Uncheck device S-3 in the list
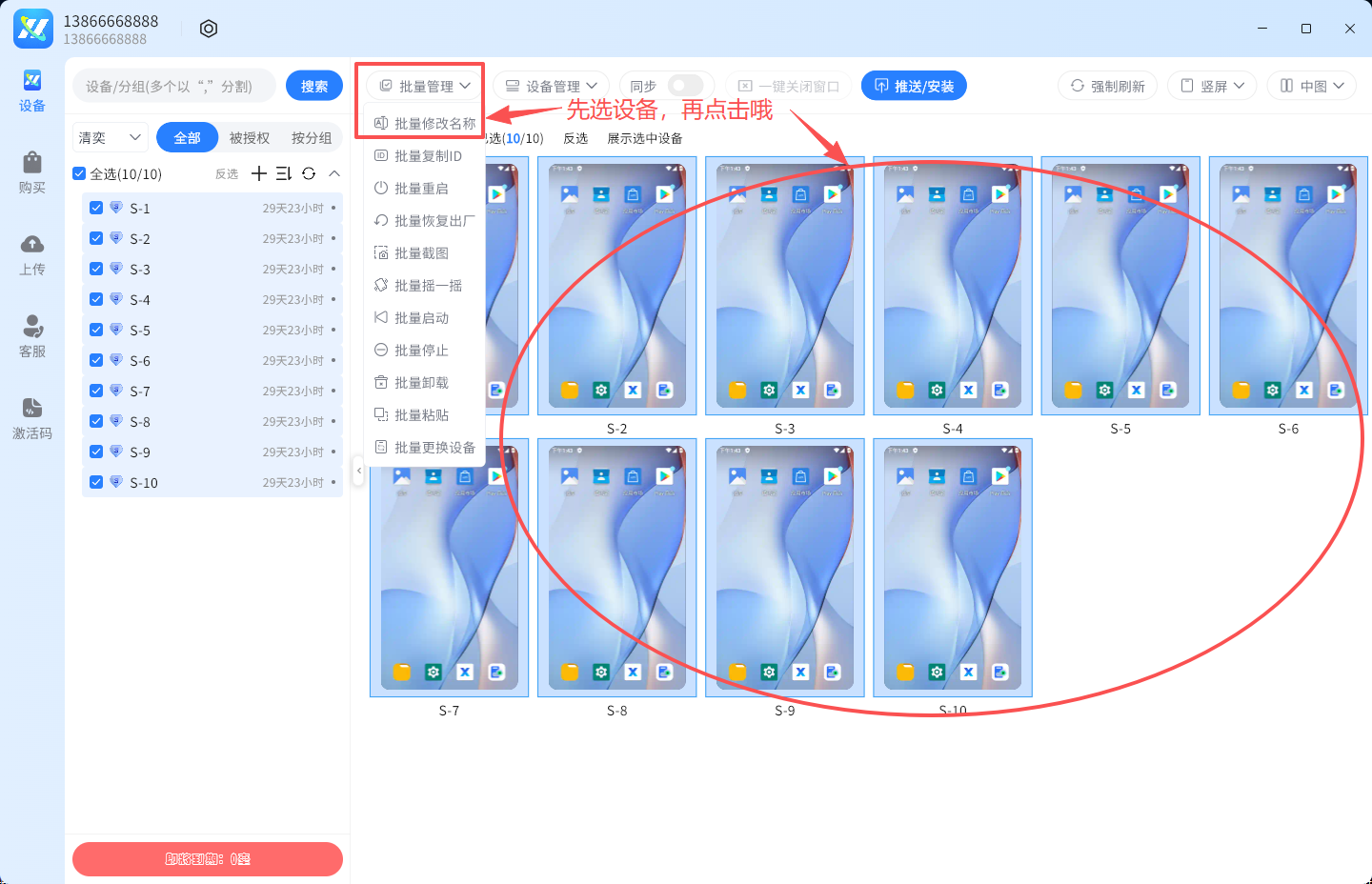 tap(96, 269)
